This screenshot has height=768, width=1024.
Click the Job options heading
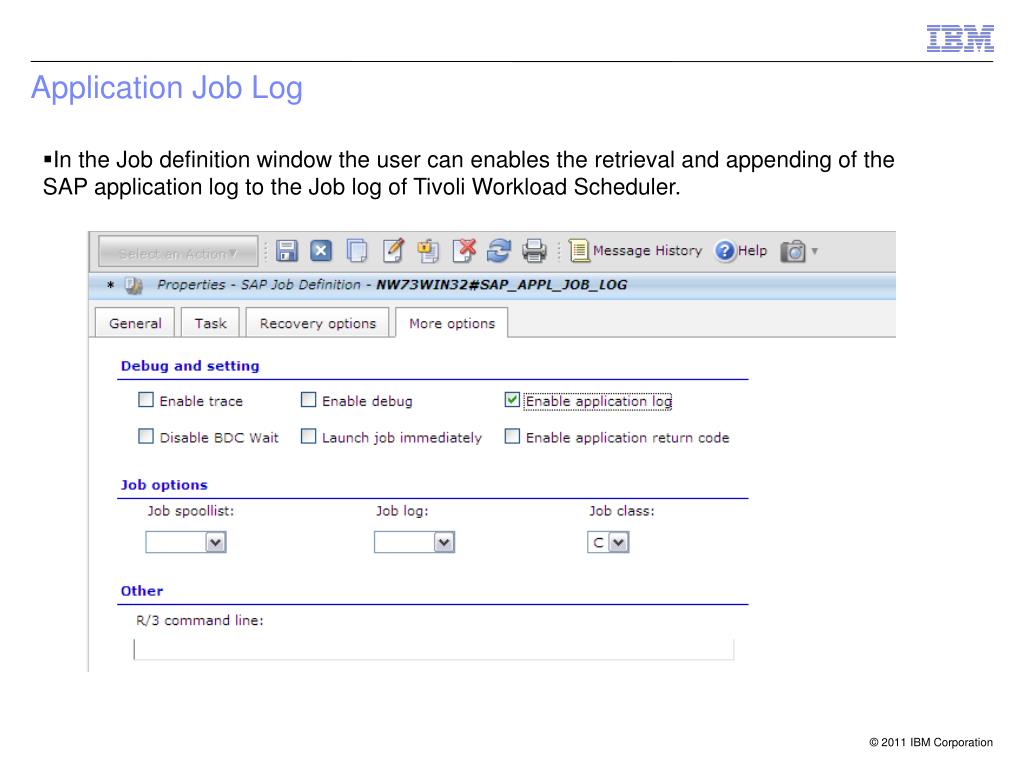pyautogui.click(x=164, y=485)
